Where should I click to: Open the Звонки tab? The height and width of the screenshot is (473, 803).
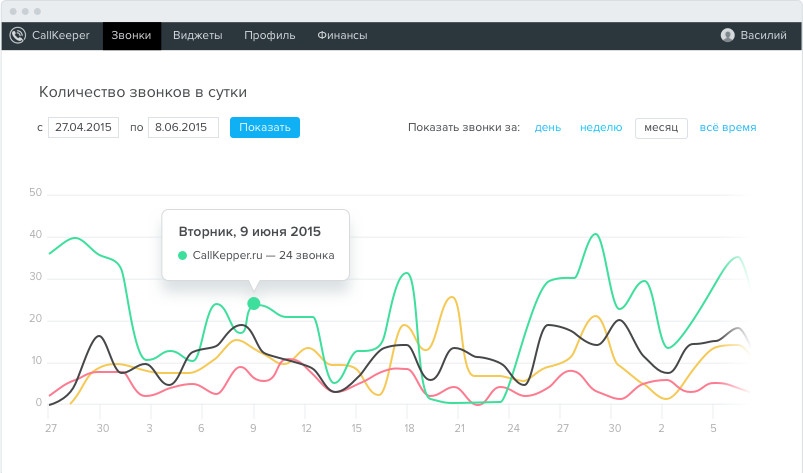coord(132,35)
